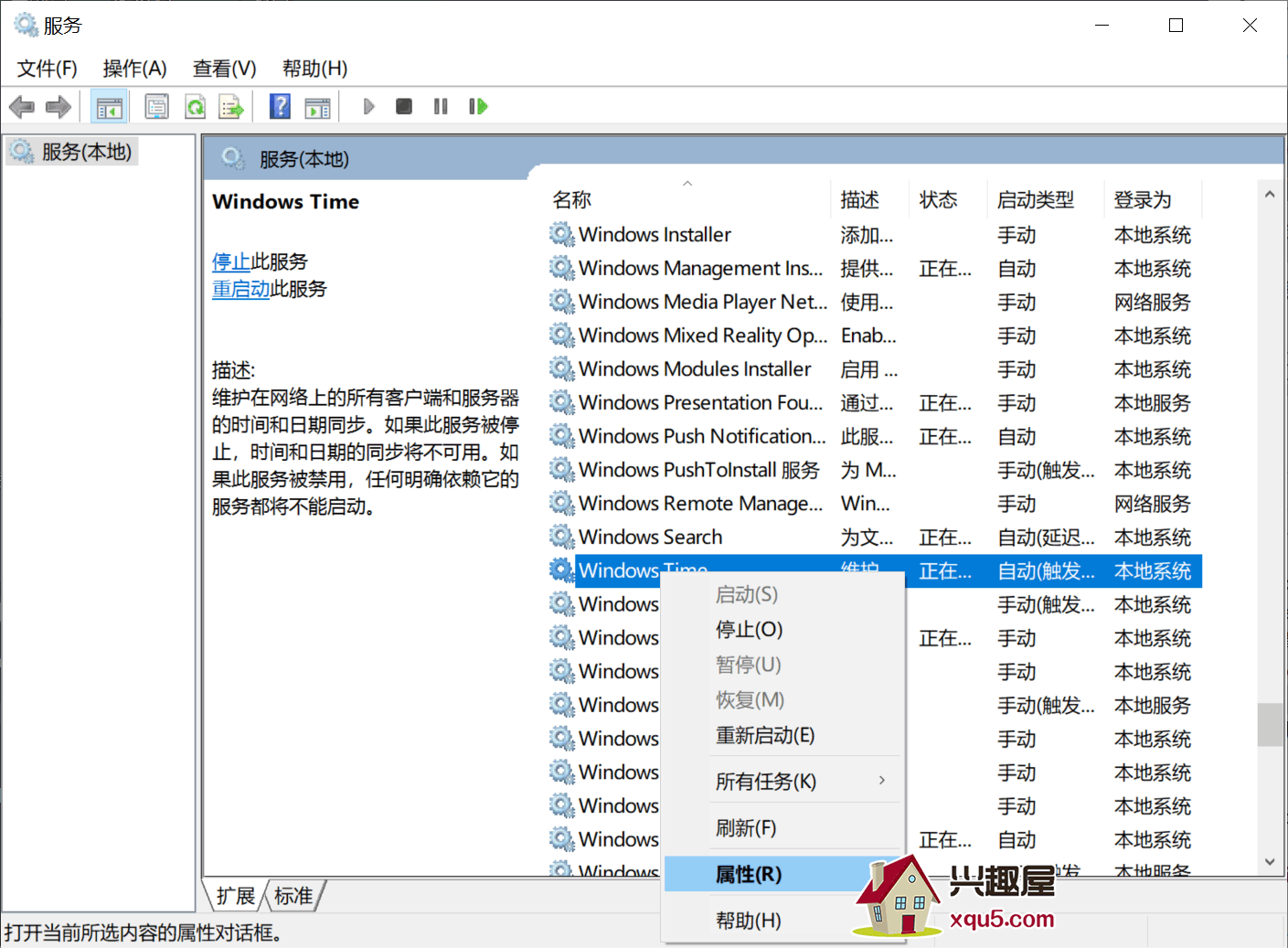This screenshot has width=1288, height=948.
Task: Click the Refresh toolbar icon
Action: click(x=195, y=107)
